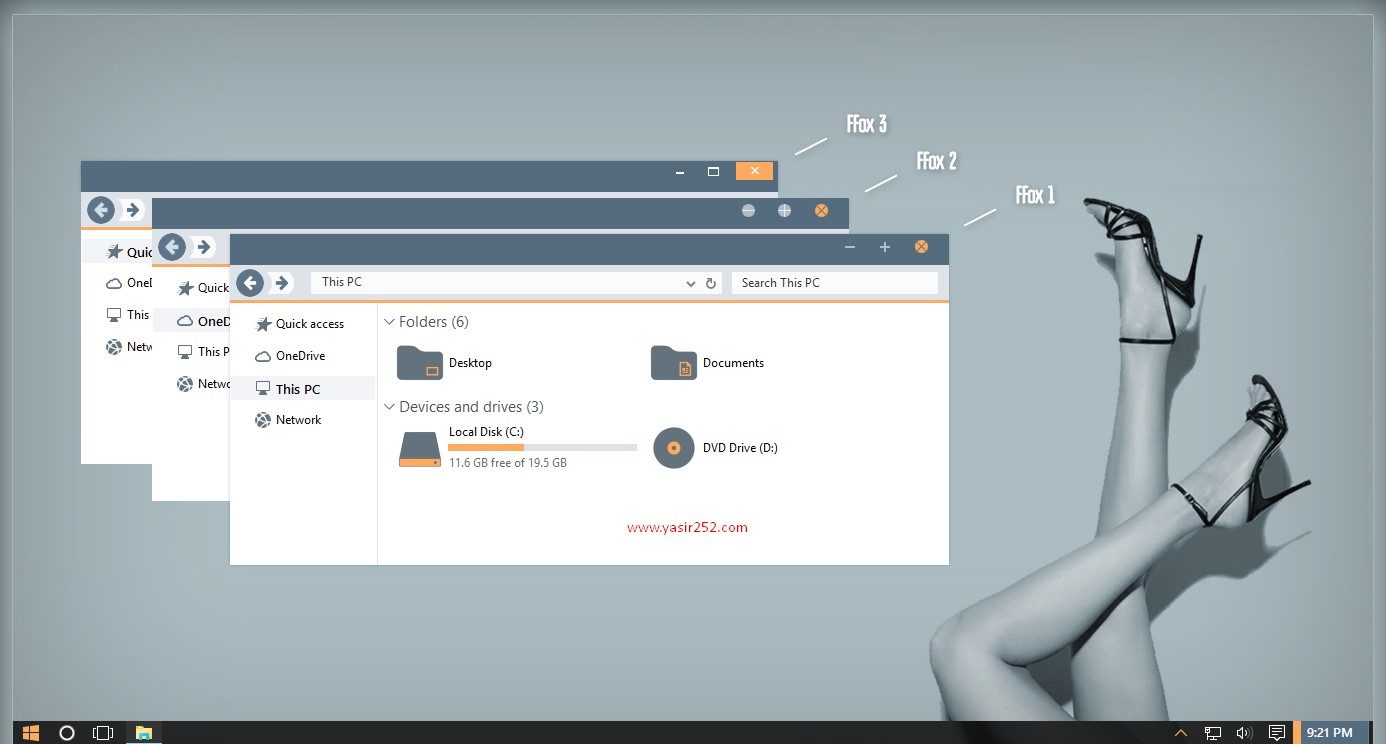Select the Desktop folder icon

click(420, 362)
